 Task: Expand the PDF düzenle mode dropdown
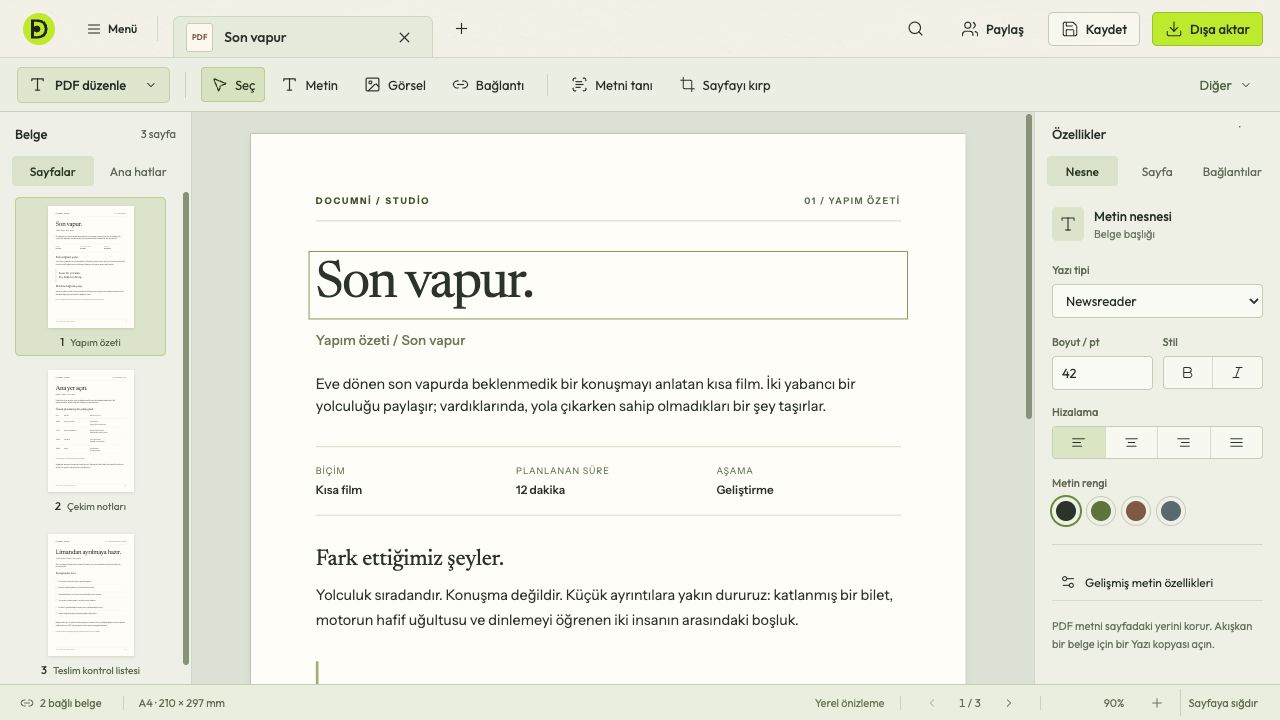click(93, 85)
